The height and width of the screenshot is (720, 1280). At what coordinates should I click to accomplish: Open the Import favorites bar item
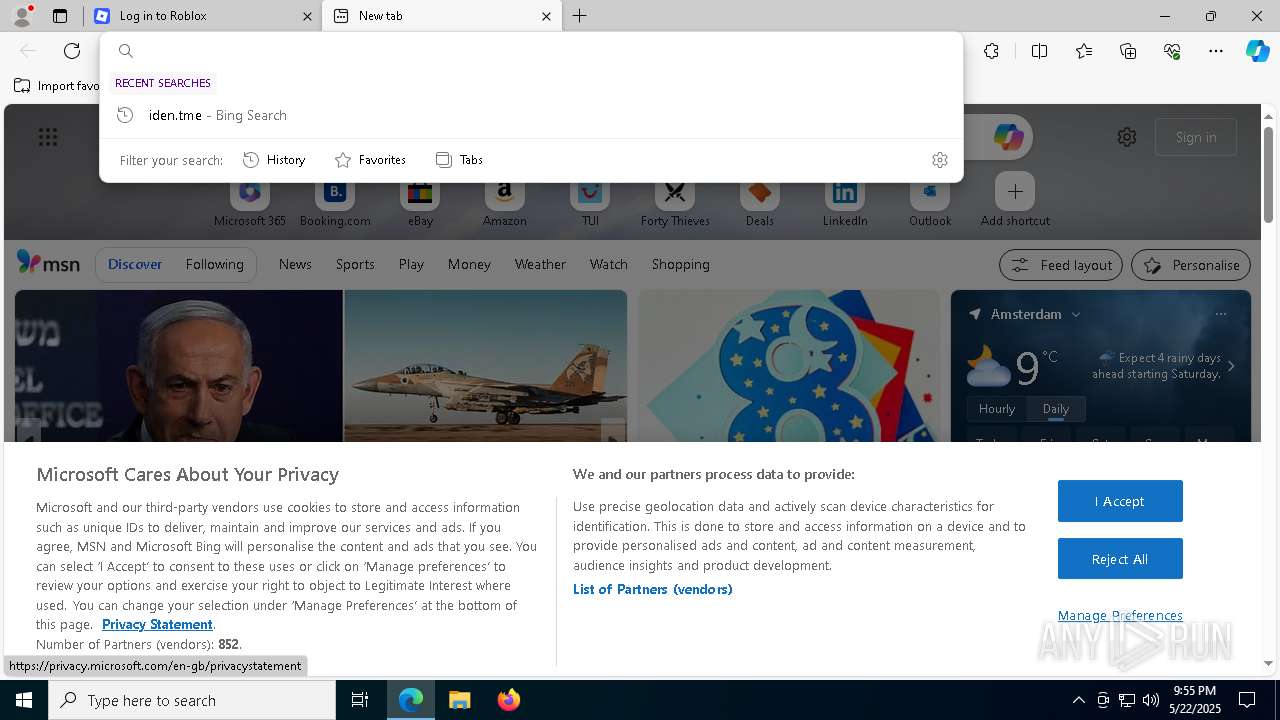(x=56, y=86)
